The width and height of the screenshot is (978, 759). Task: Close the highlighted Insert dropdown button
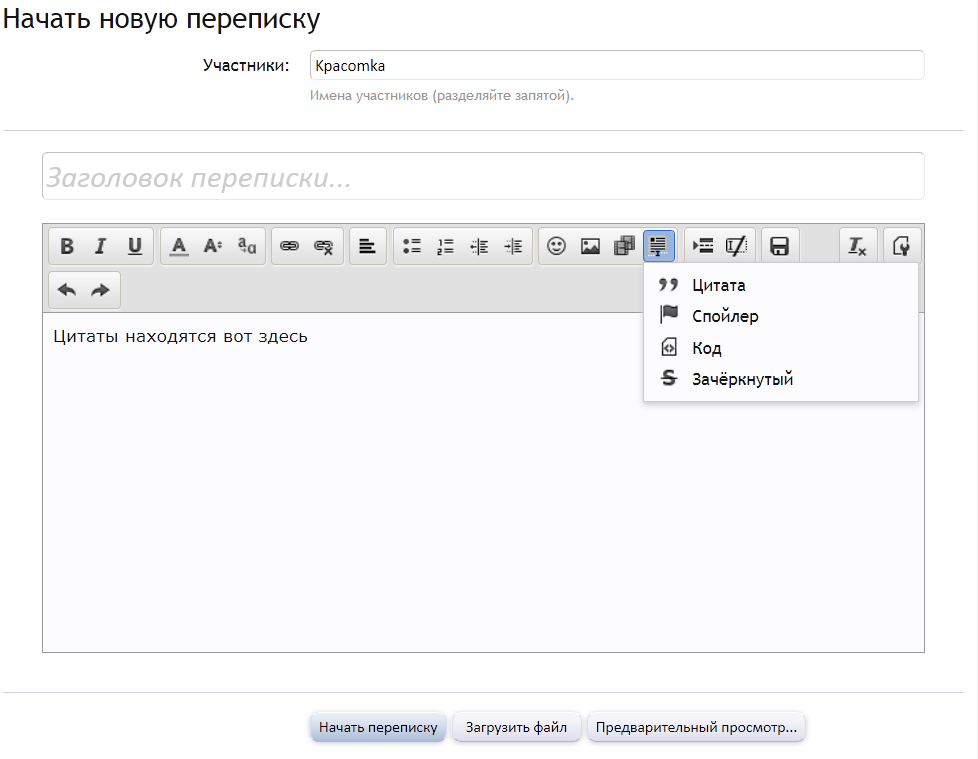(x=659, y=246)
